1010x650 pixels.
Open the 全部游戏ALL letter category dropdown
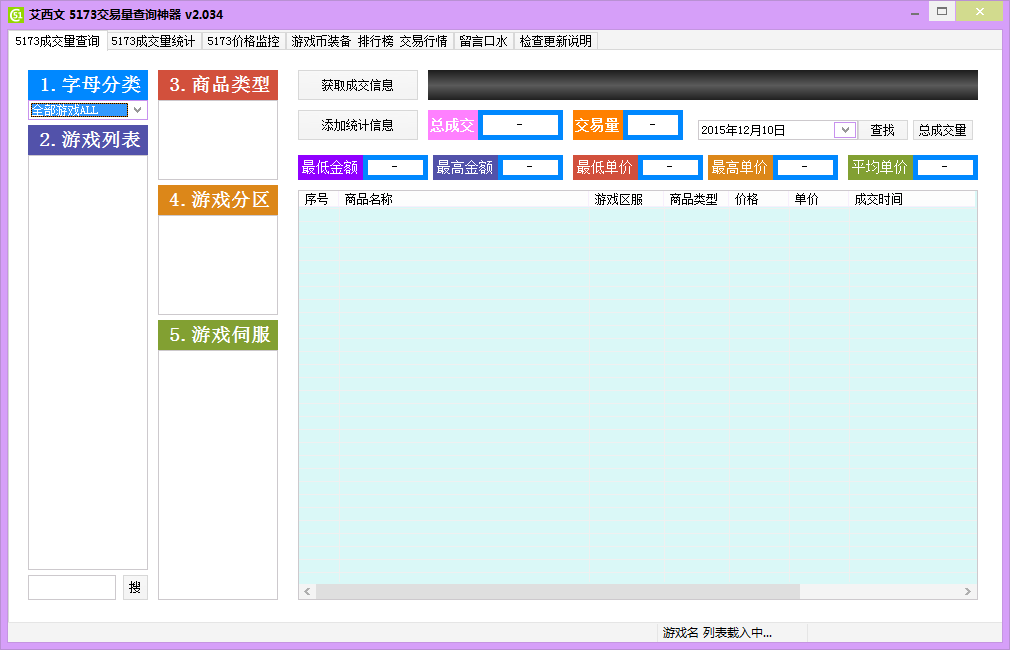137,110
